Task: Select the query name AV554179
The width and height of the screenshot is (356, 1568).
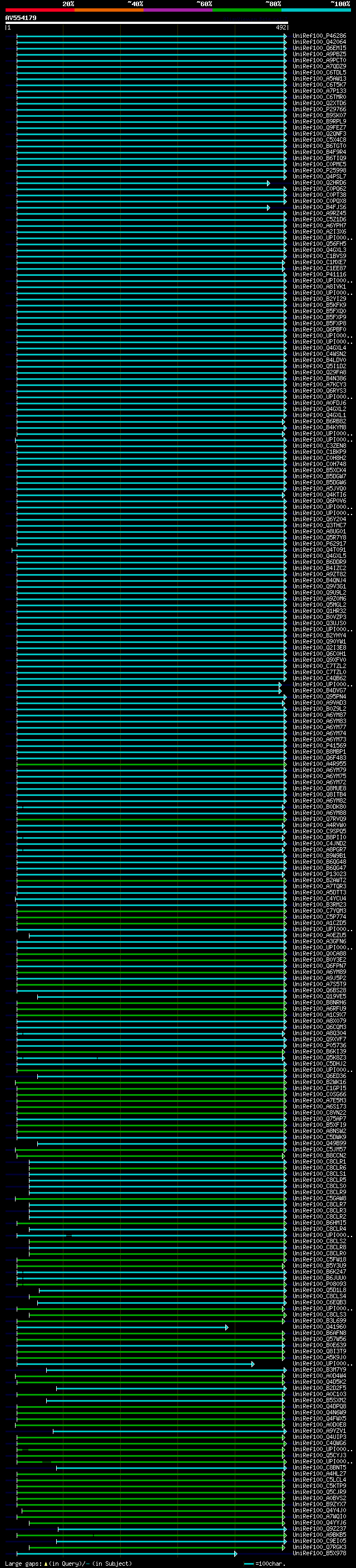Action: pyautogui.click(x=21, y=18)
